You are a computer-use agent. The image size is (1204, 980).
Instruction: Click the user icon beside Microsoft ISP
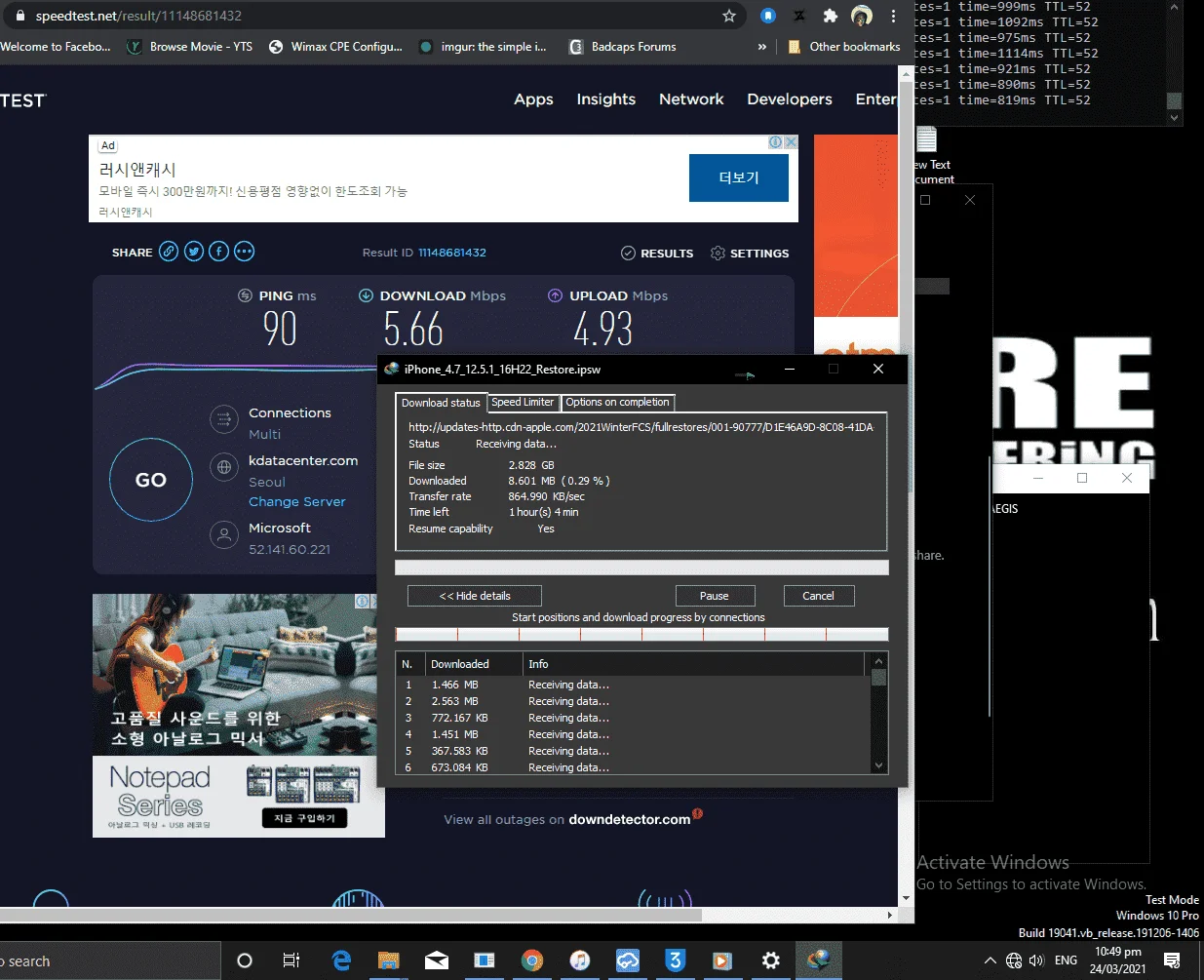224,534
